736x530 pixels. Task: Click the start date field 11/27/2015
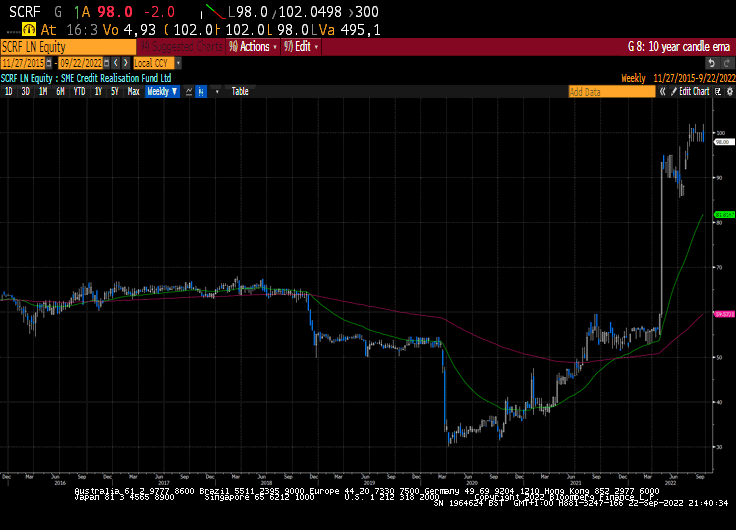23,63
